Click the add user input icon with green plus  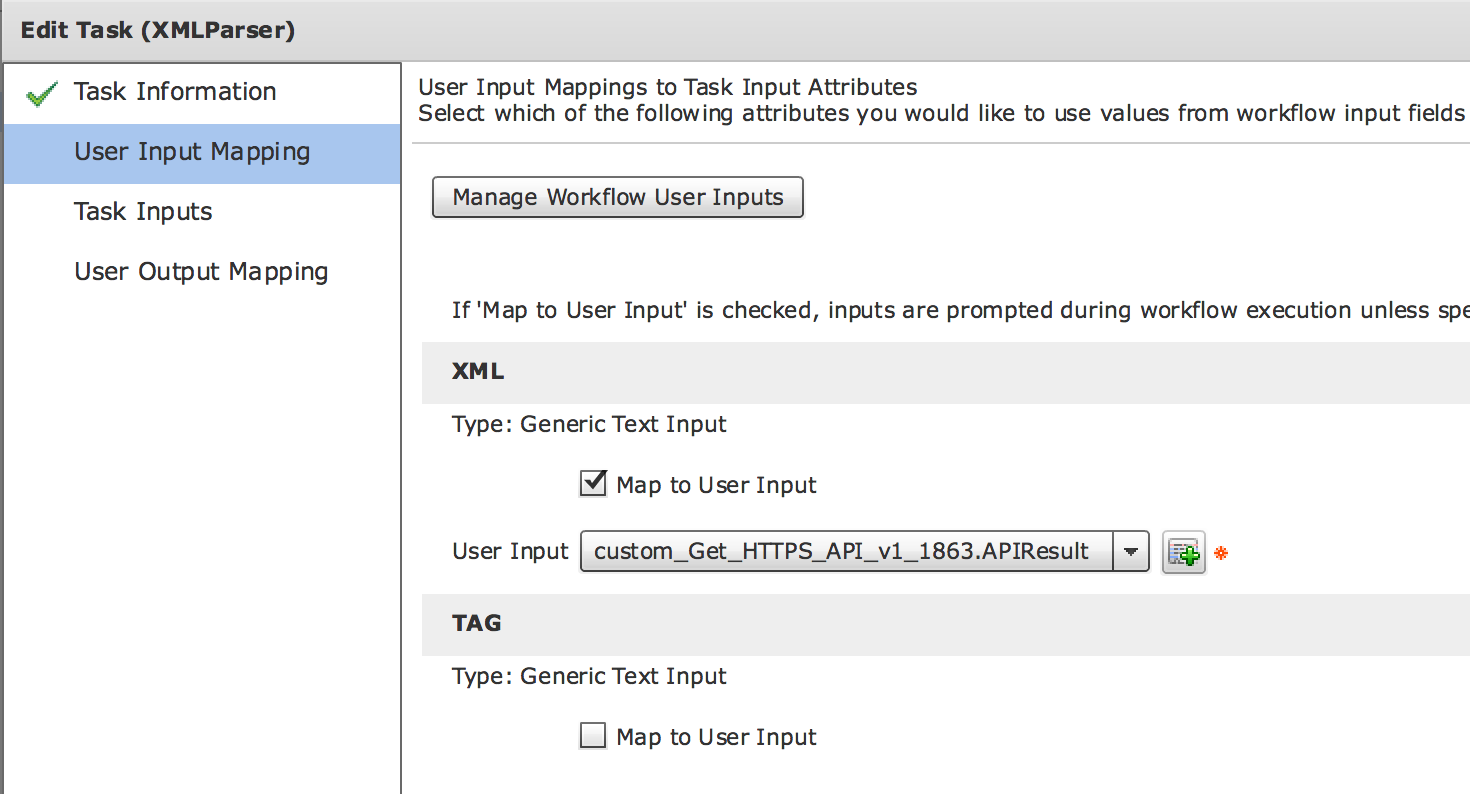(x=1184, y=552)
